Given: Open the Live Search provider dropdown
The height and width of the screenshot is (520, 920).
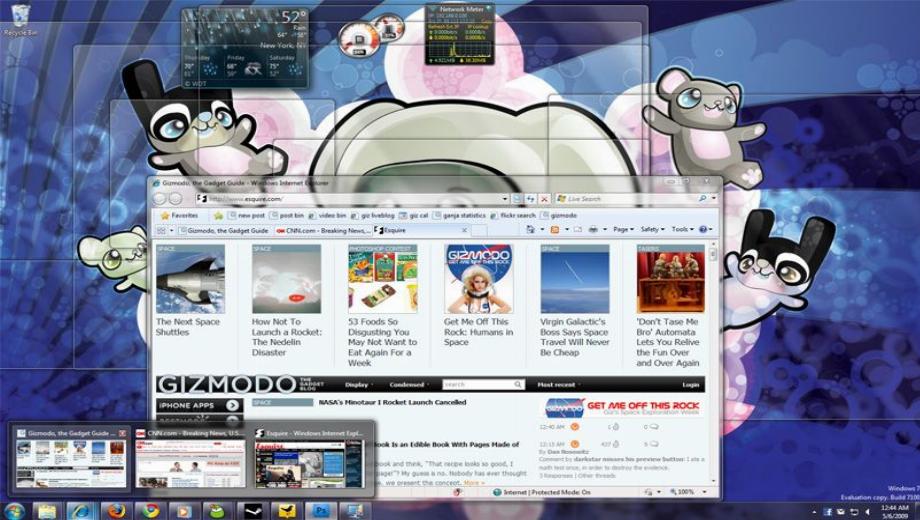Looking at the screenshot, I should (x=713, y=199).
